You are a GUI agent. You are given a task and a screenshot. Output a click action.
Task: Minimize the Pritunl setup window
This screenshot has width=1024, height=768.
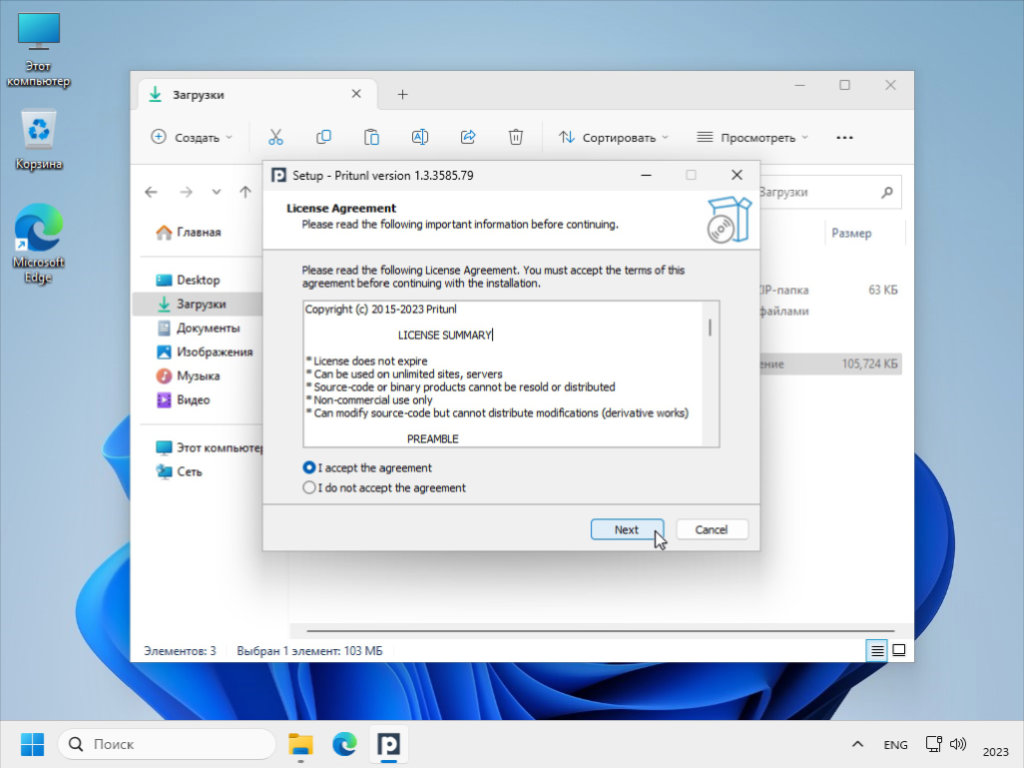coord(646,175)
